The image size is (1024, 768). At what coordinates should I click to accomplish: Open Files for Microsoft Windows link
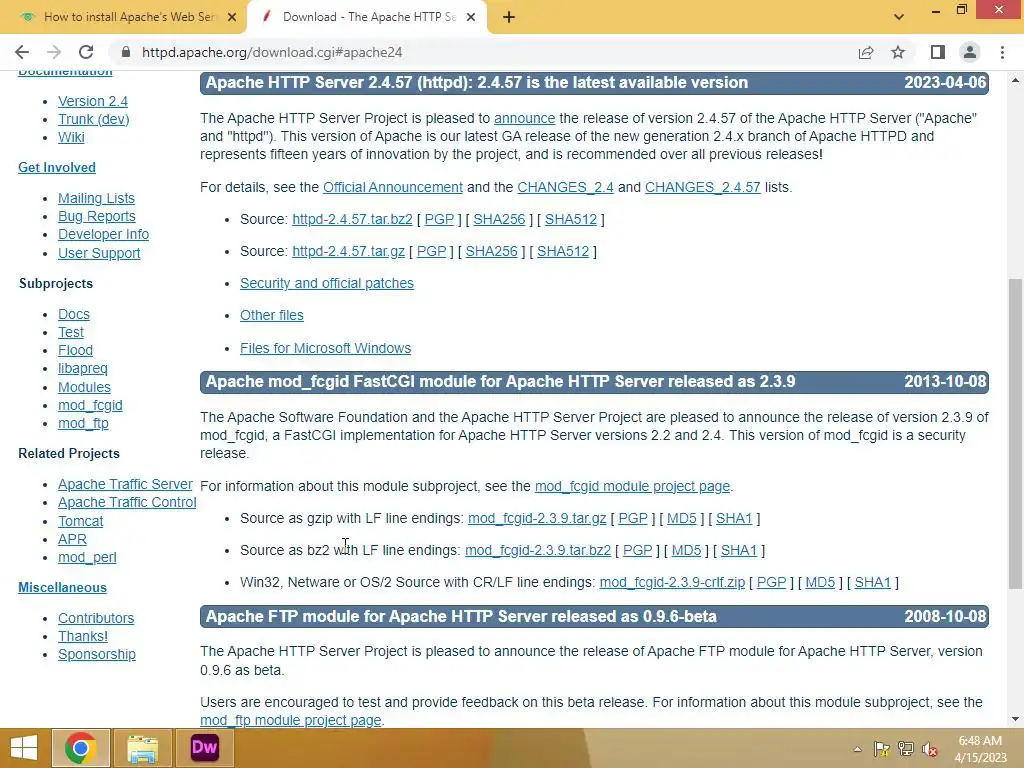coord(325,348)
